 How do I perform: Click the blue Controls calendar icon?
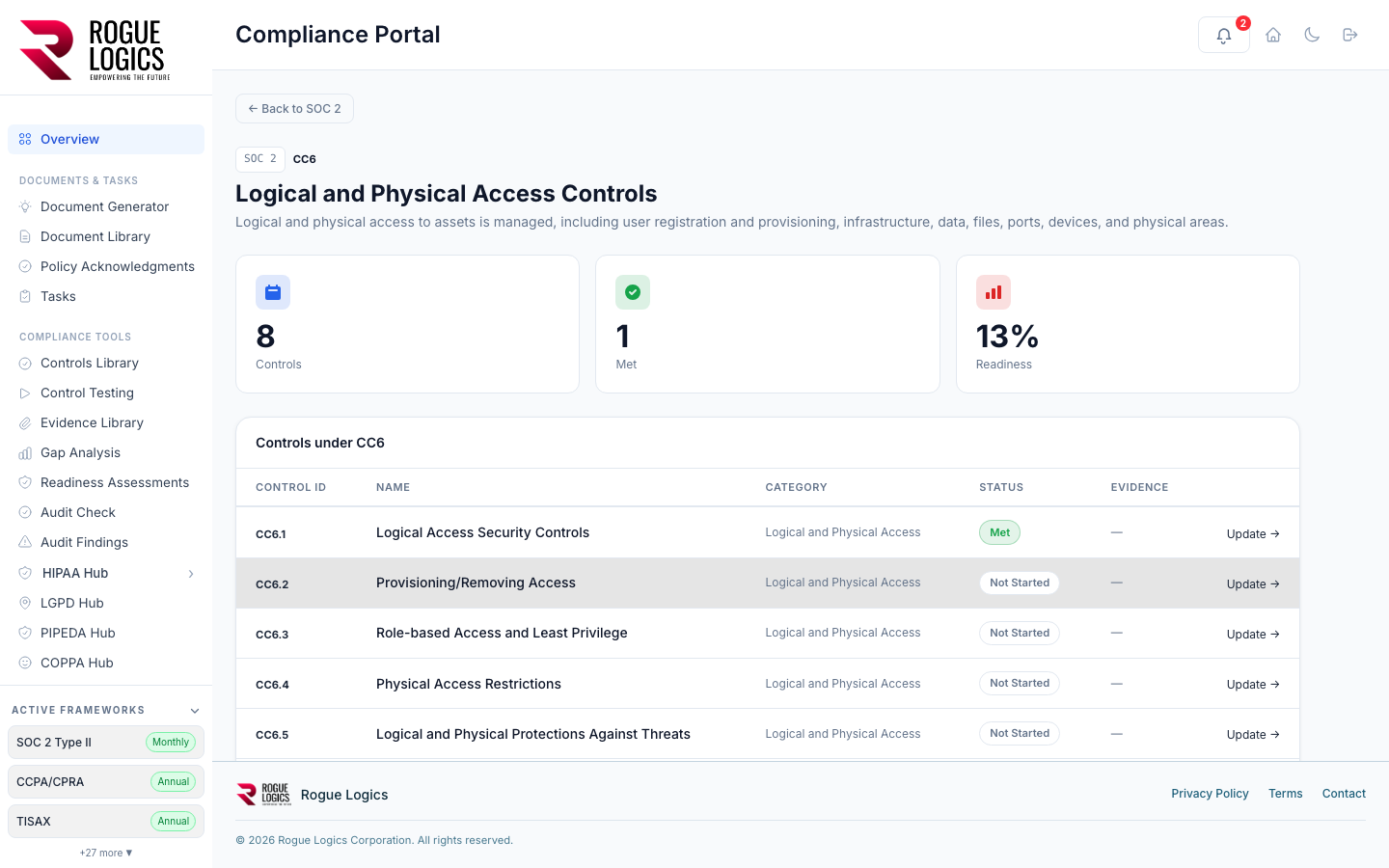[x=273, y=292]
